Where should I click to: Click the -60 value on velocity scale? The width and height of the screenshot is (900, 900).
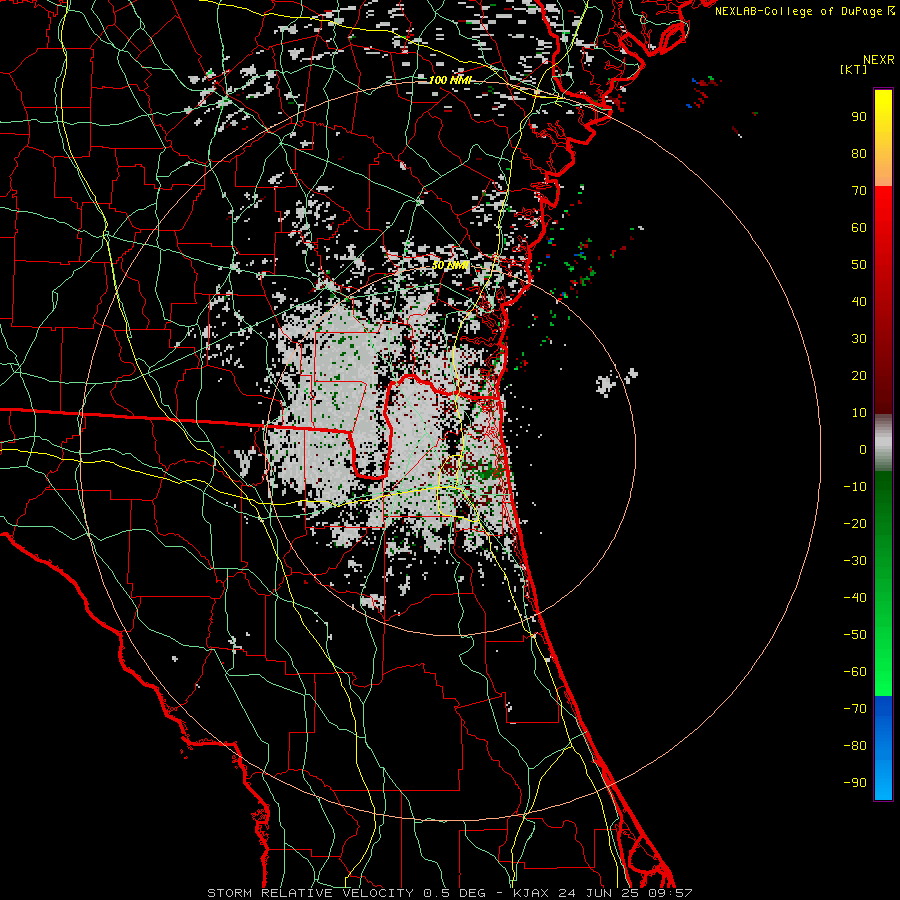[855, 672]
